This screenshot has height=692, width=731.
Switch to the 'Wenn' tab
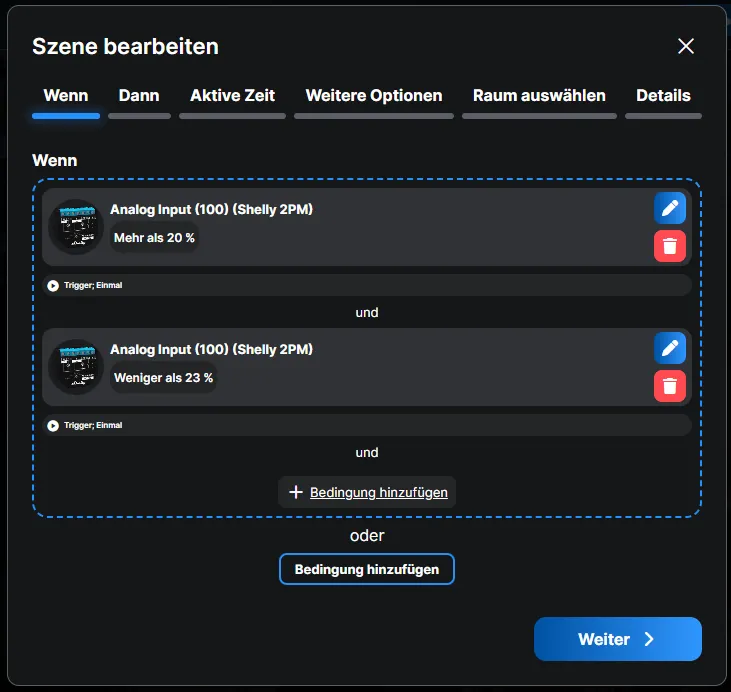point(66,96)
